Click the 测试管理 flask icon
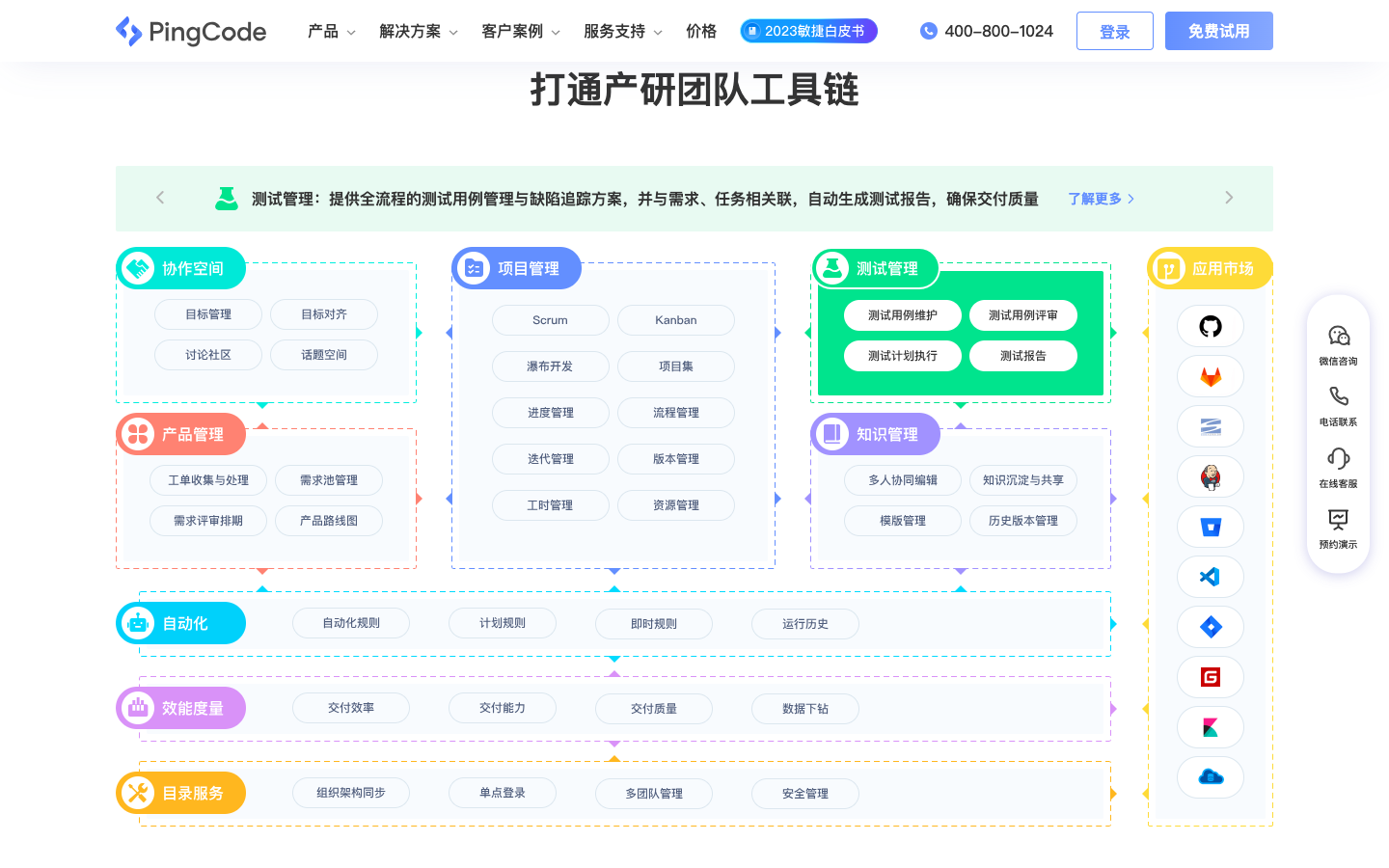 pos(831,268)
